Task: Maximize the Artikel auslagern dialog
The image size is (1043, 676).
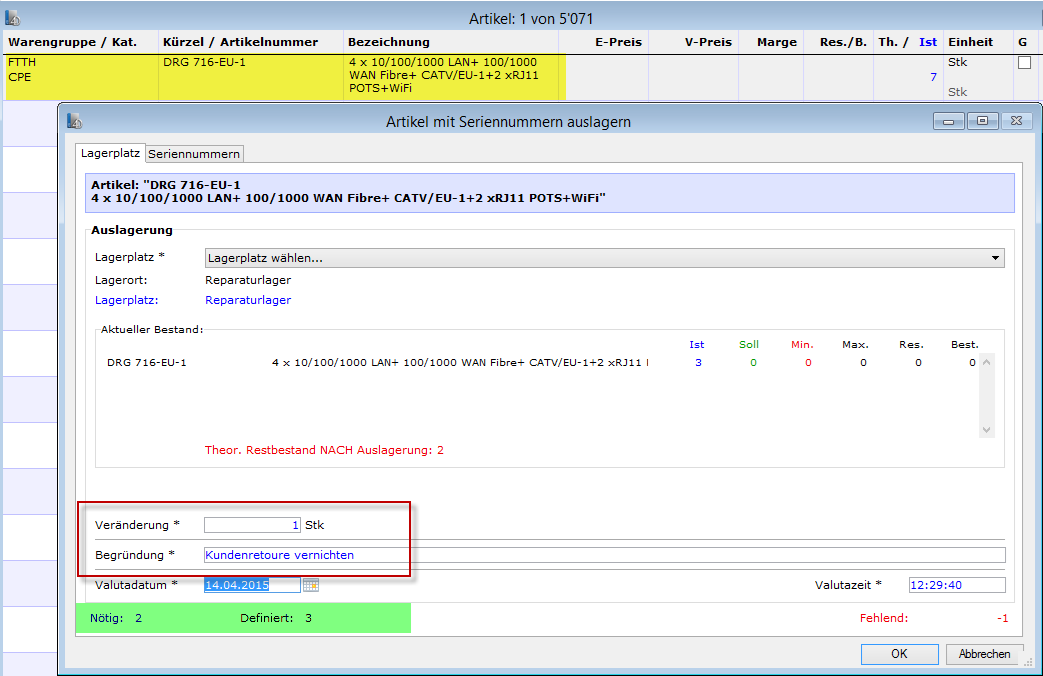Action: coord(982,121)
